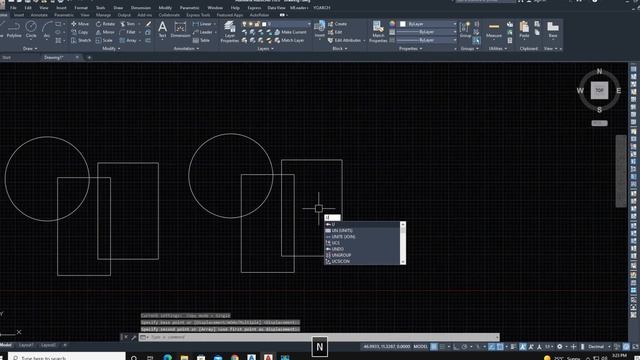This screenshot has height=360, width=640.
Task: Choose UCS from command suggestions
Action: pyautogui.click(x=362, y=243)
